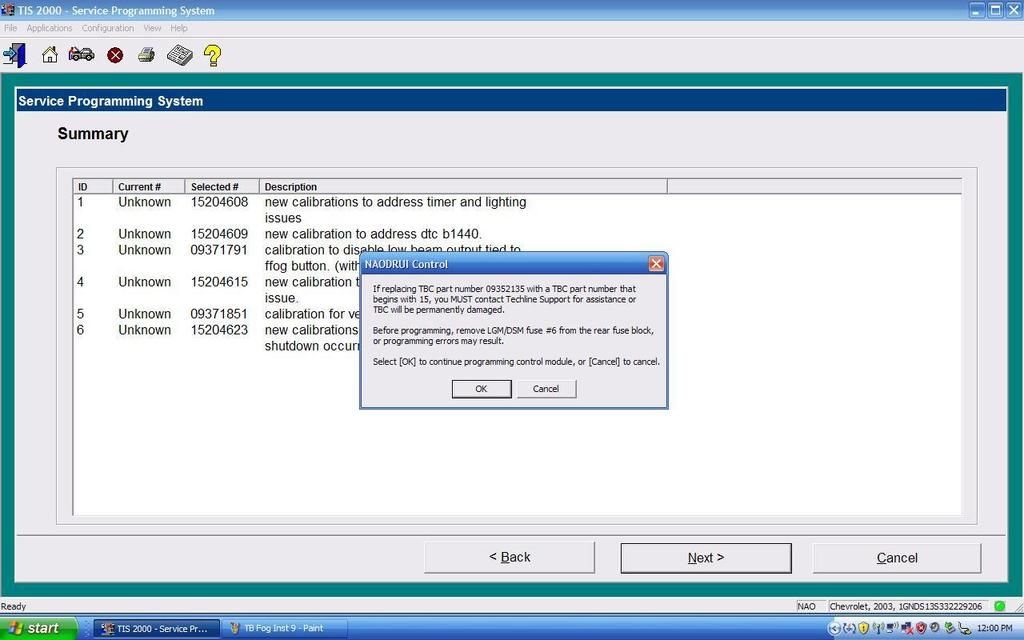Click the Current # column header
Image resolution: width=1024 pixels, height=640 pixels.
pyautogui.click(x=149, y=187)
